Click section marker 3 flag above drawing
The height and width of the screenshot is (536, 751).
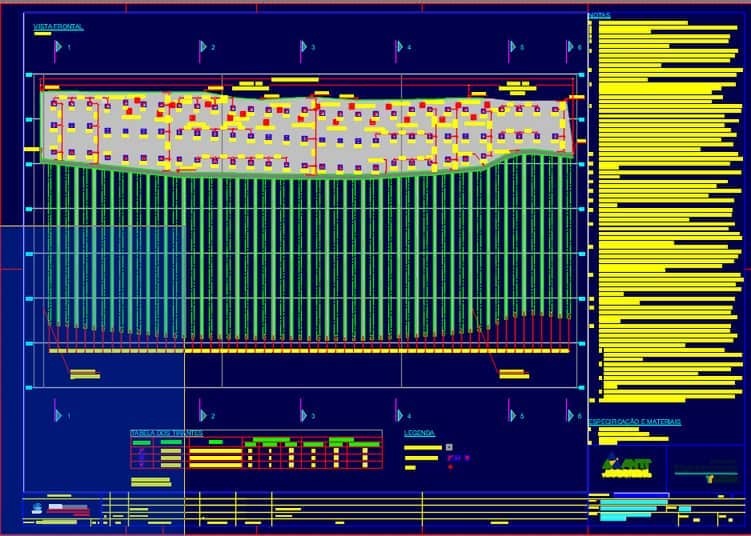click(x=304, y=47)
